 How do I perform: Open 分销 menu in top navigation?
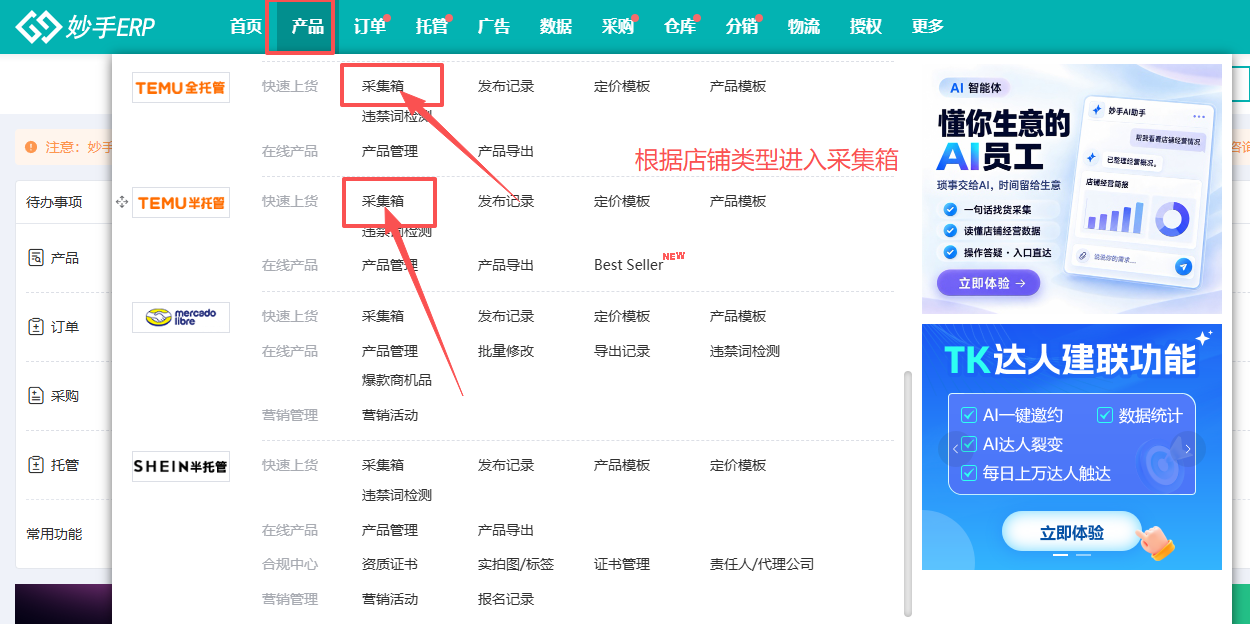coord(742,27)
